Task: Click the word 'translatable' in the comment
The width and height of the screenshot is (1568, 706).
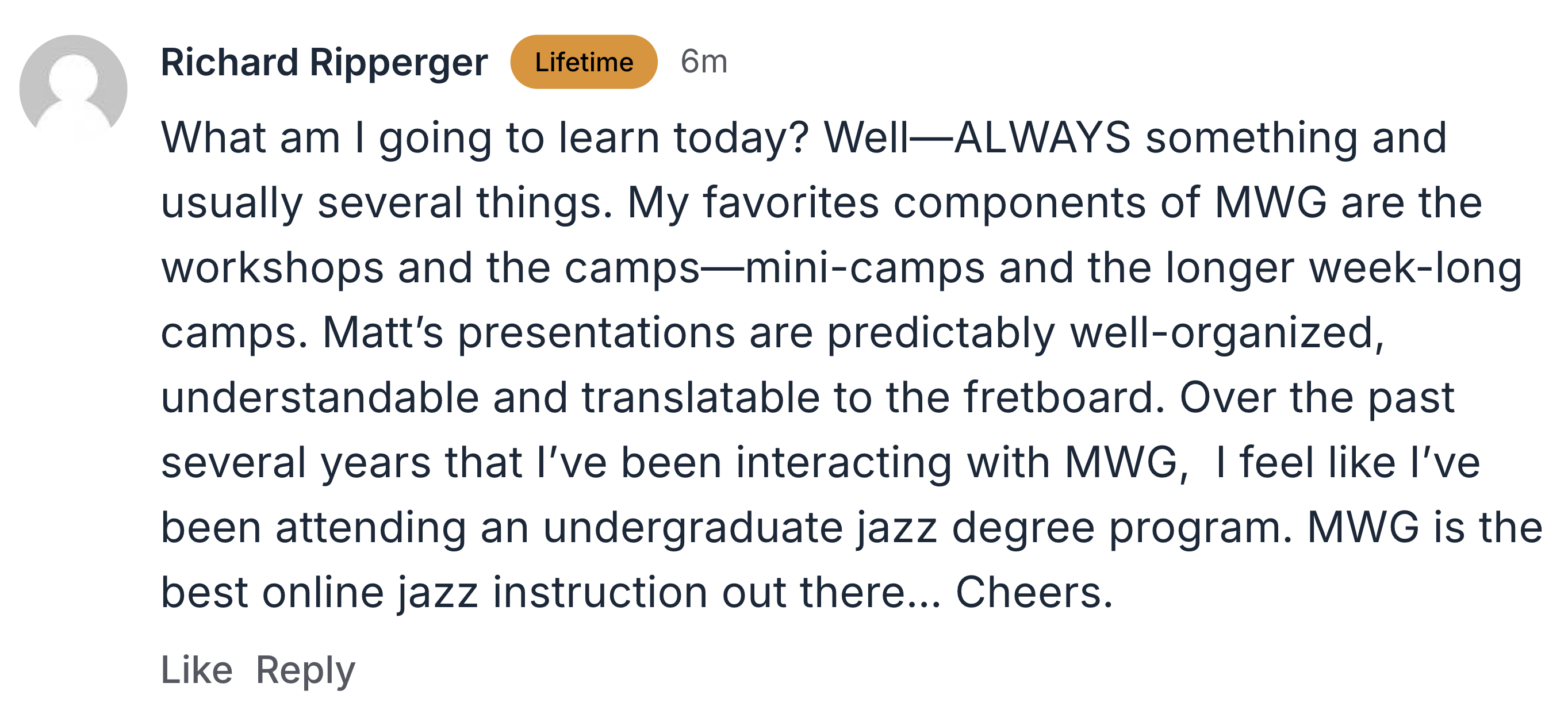Action: tap(700, 397)
